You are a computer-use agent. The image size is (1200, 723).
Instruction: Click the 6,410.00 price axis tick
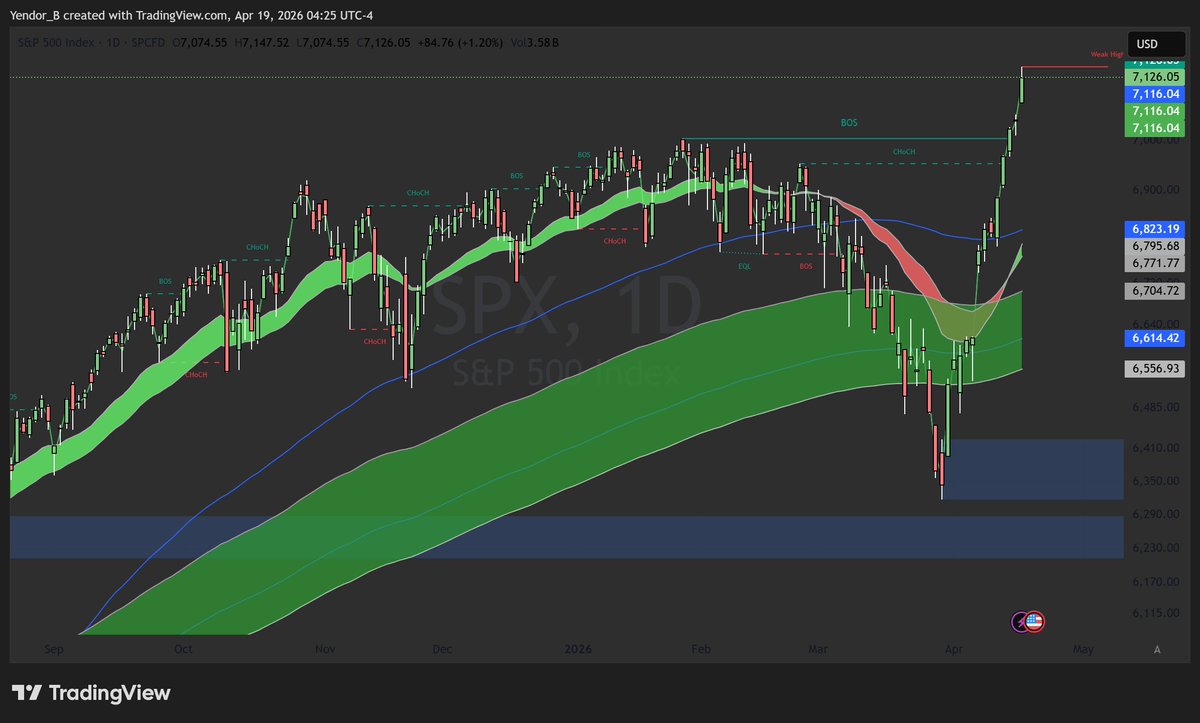pos(1157,448)
